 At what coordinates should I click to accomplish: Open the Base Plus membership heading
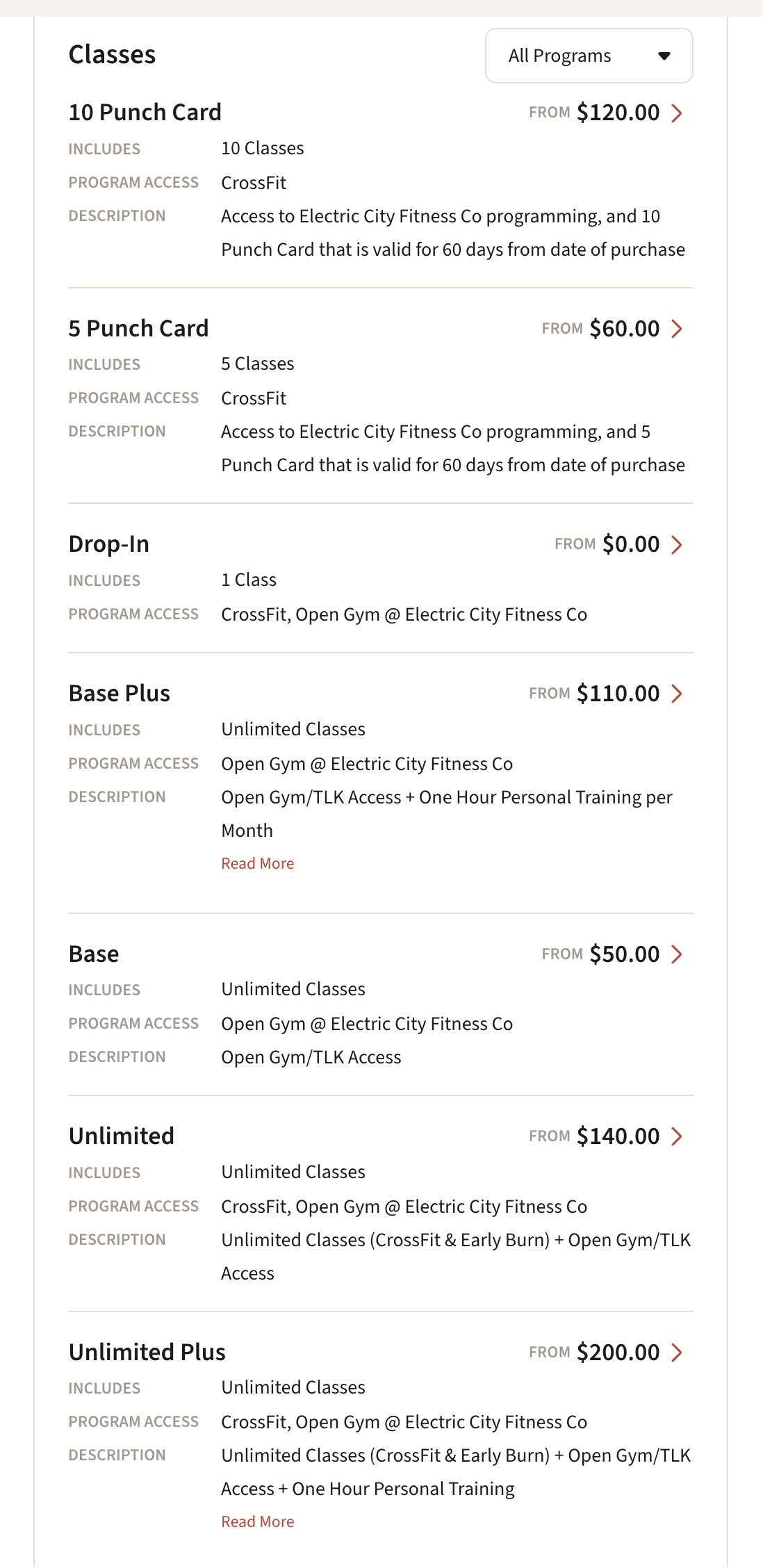pyautogui.click(x=120, y=694)
